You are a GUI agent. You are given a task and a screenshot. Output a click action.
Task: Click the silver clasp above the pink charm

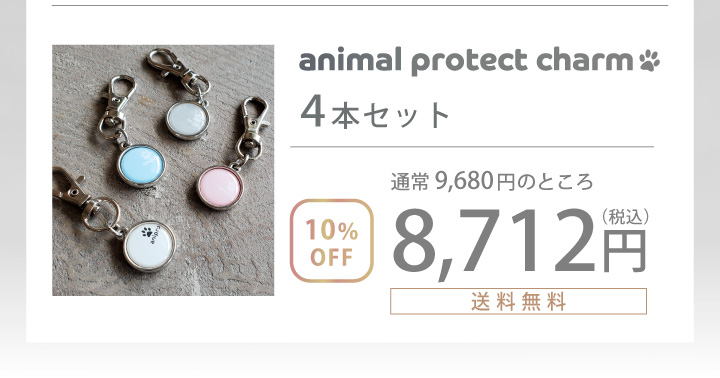click(252, 130)
